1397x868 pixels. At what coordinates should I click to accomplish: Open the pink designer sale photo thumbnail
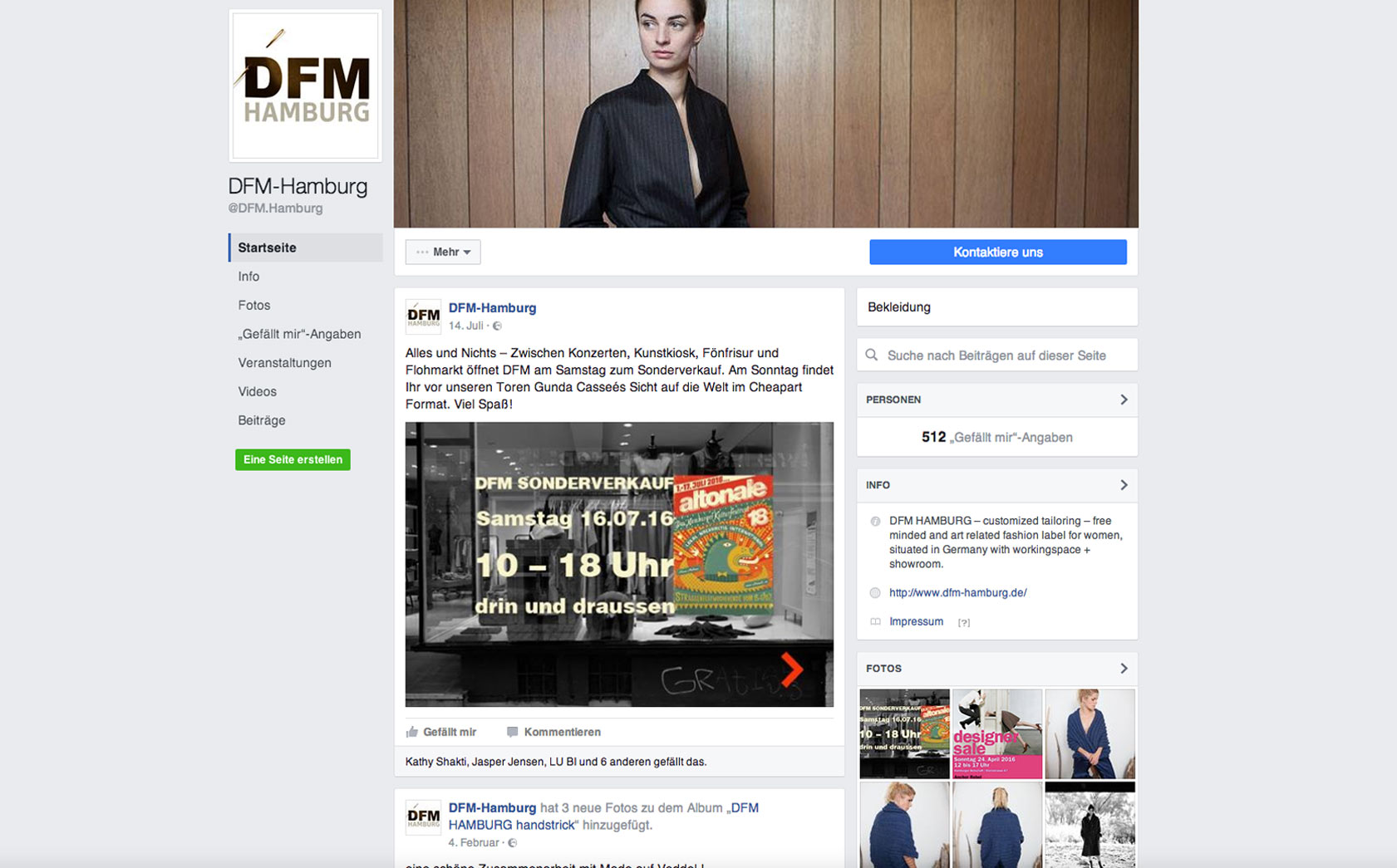coord(996,733)
